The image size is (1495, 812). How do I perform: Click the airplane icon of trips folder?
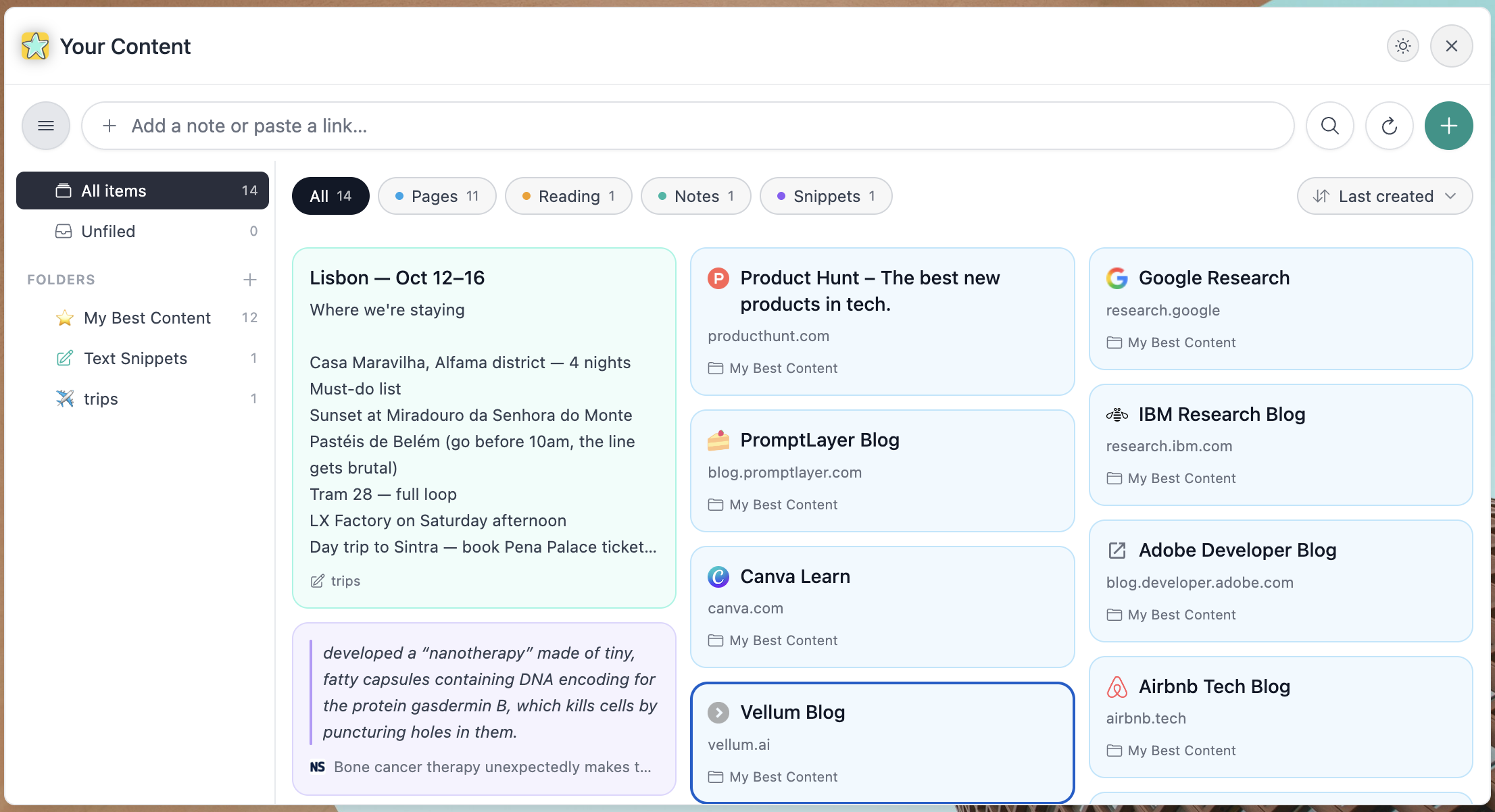coord(65,399)
